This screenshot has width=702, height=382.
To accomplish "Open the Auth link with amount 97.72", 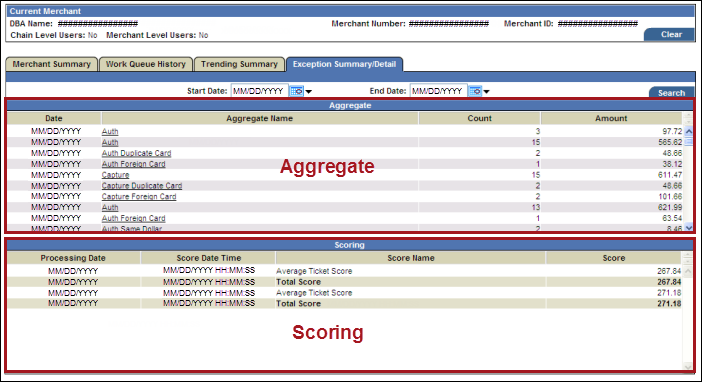I will tap(110, 131).
